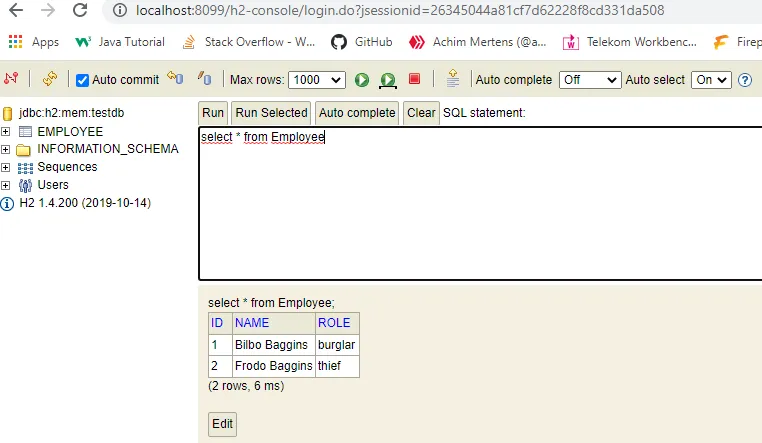
Task: Select the EMPLOYEE table in tree
Action: 70,132
